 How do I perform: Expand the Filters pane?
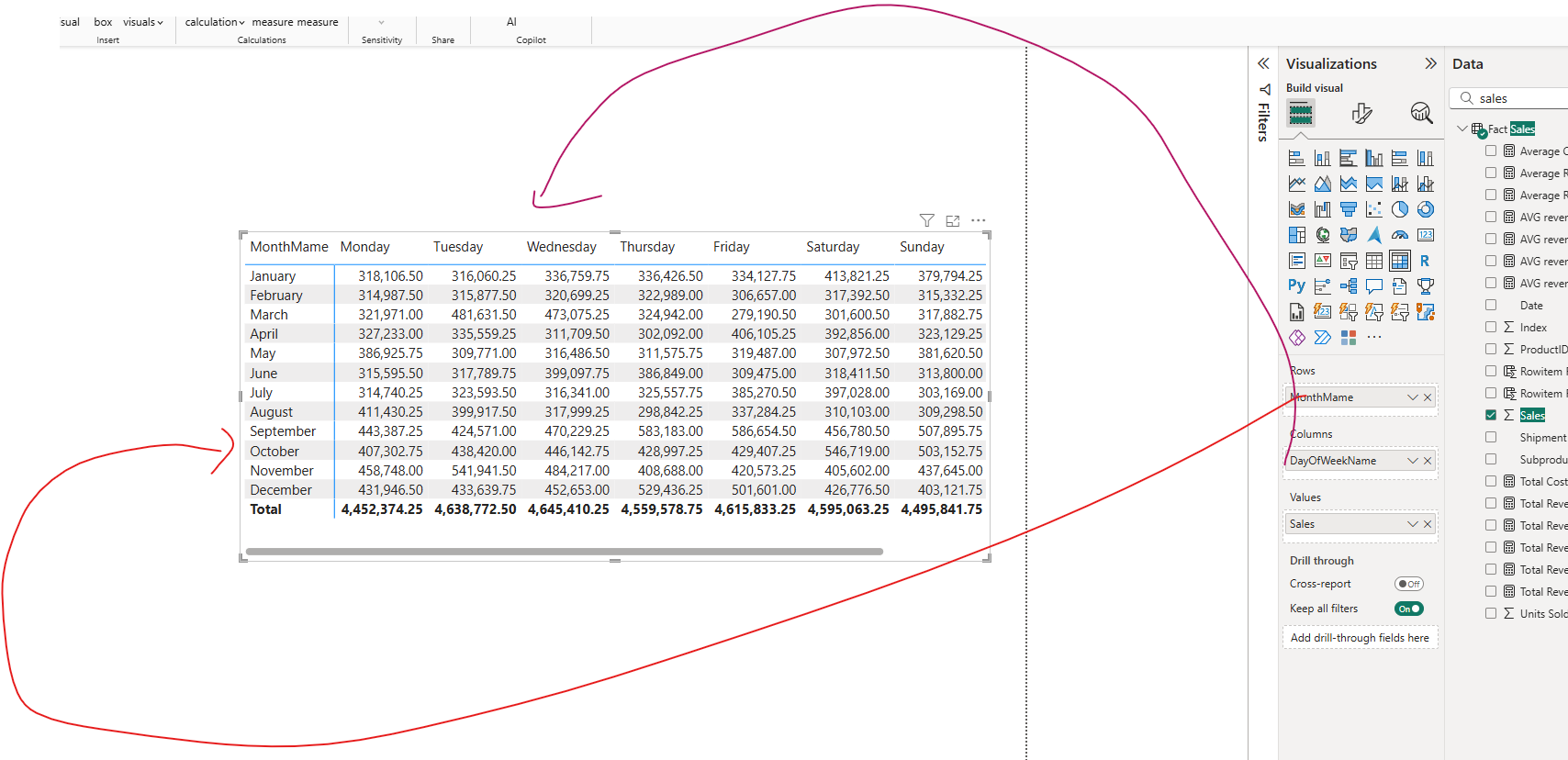(1263, 63)
